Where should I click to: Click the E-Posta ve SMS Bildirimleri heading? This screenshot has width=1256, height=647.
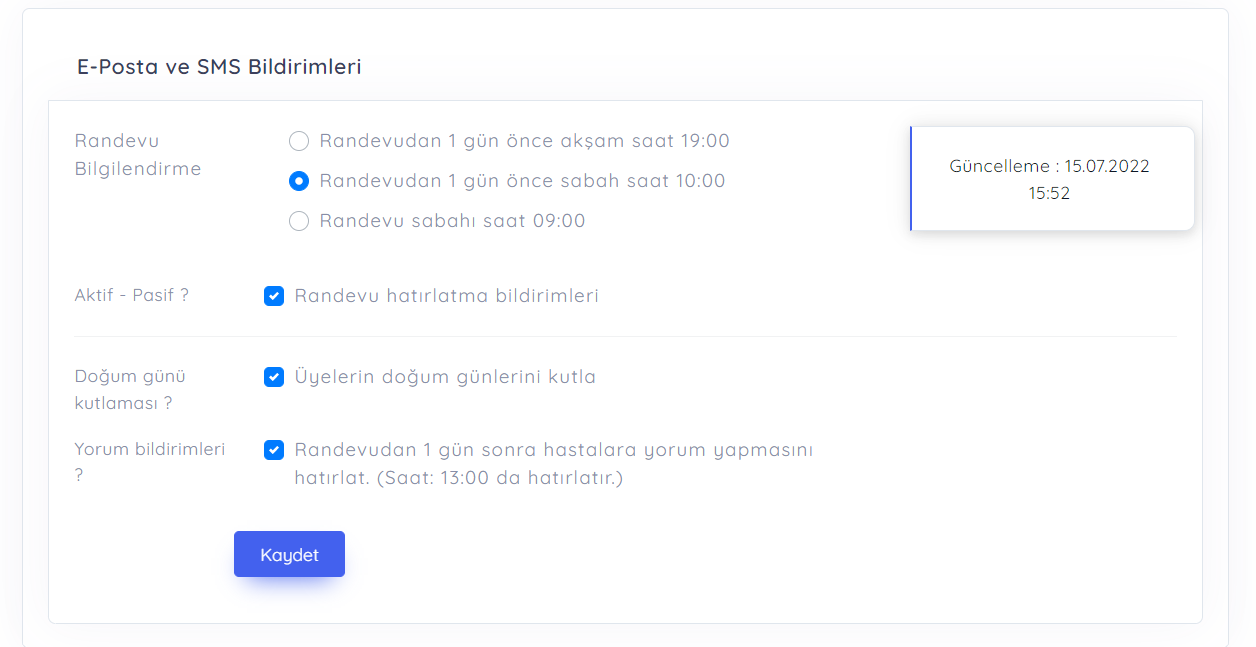point(219,67)
